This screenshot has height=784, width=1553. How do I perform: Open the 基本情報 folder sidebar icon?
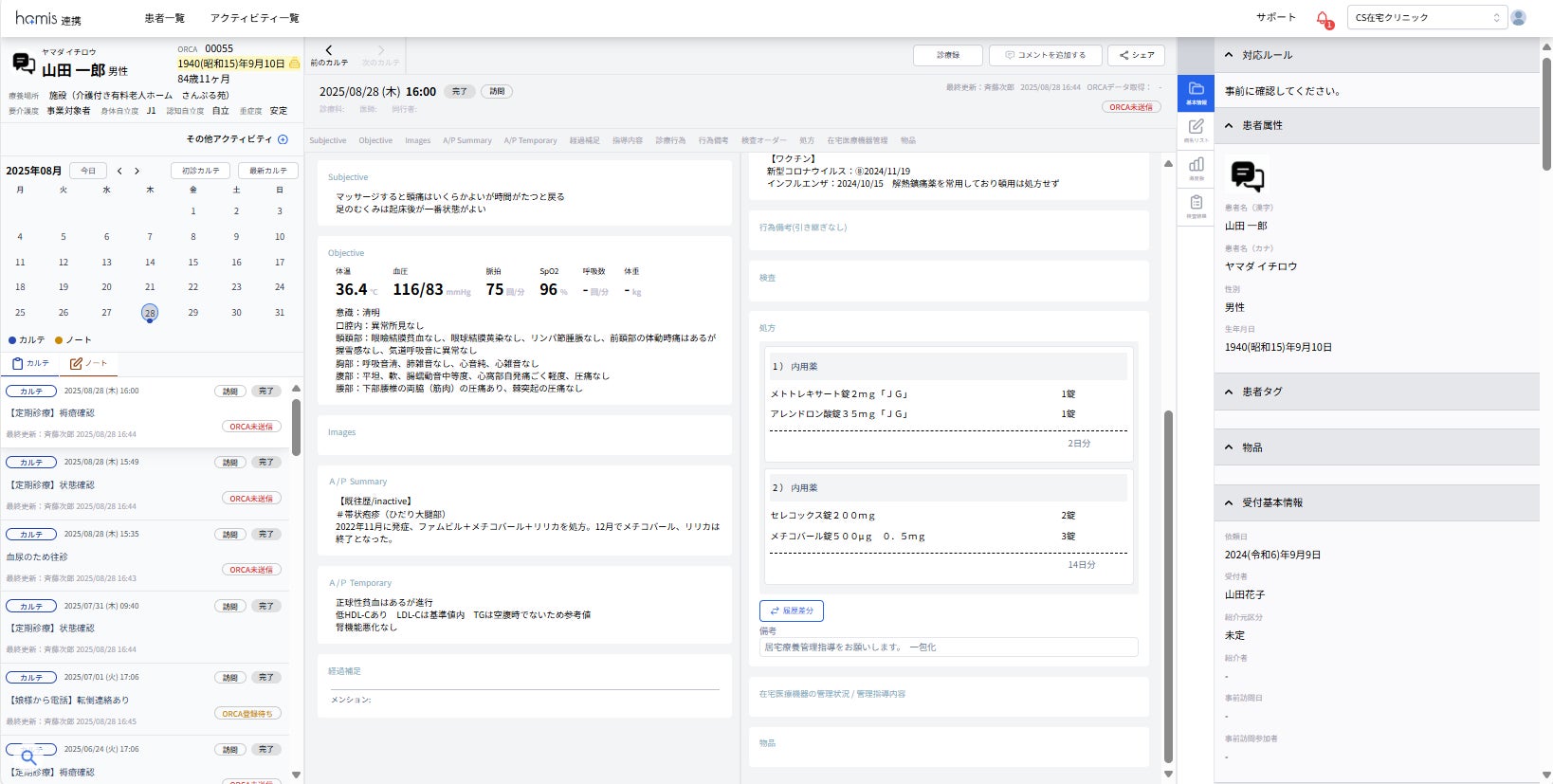tap(1196, 92)
